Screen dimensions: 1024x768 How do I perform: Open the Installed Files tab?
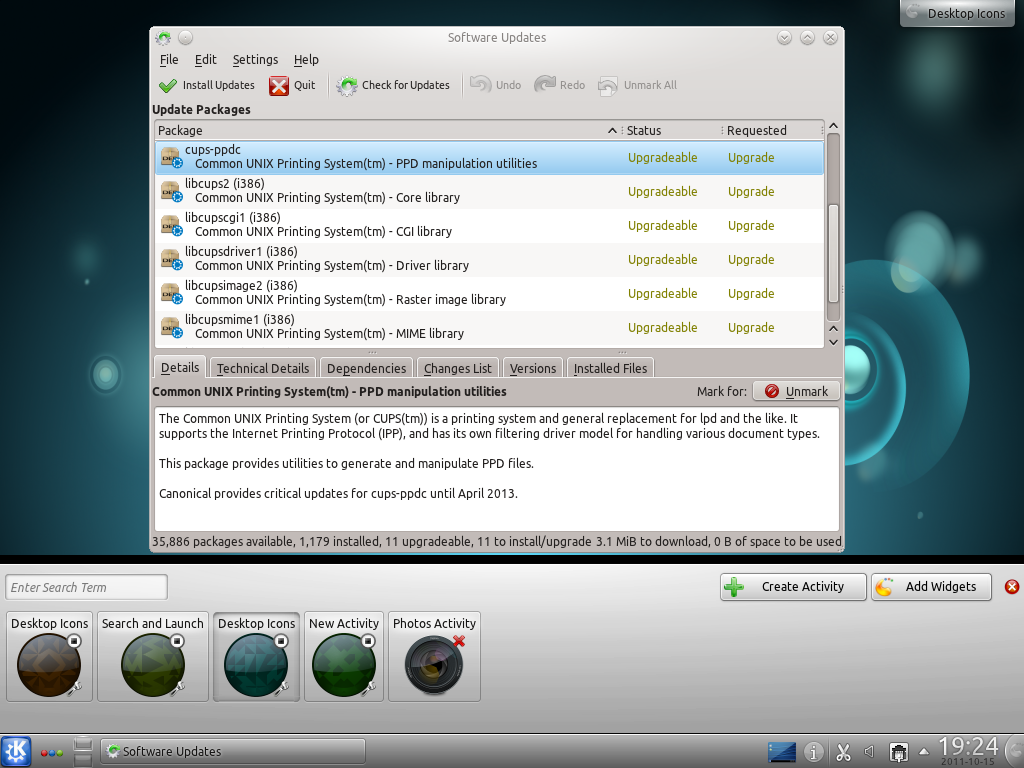coord(610,368)
